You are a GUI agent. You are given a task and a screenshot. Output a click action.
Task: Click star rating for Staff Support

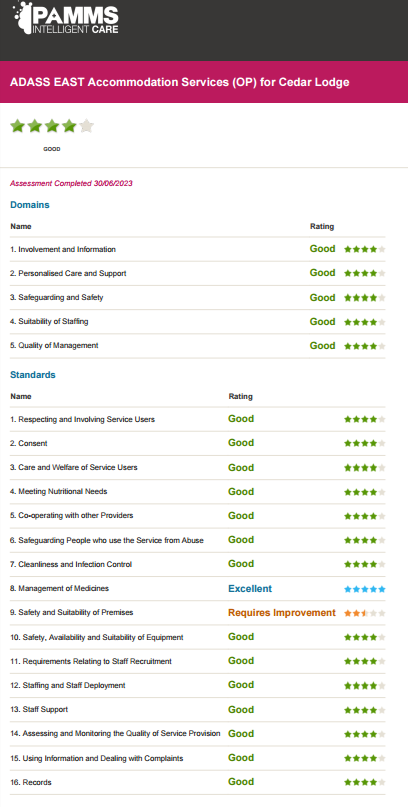tap(365, 710)
